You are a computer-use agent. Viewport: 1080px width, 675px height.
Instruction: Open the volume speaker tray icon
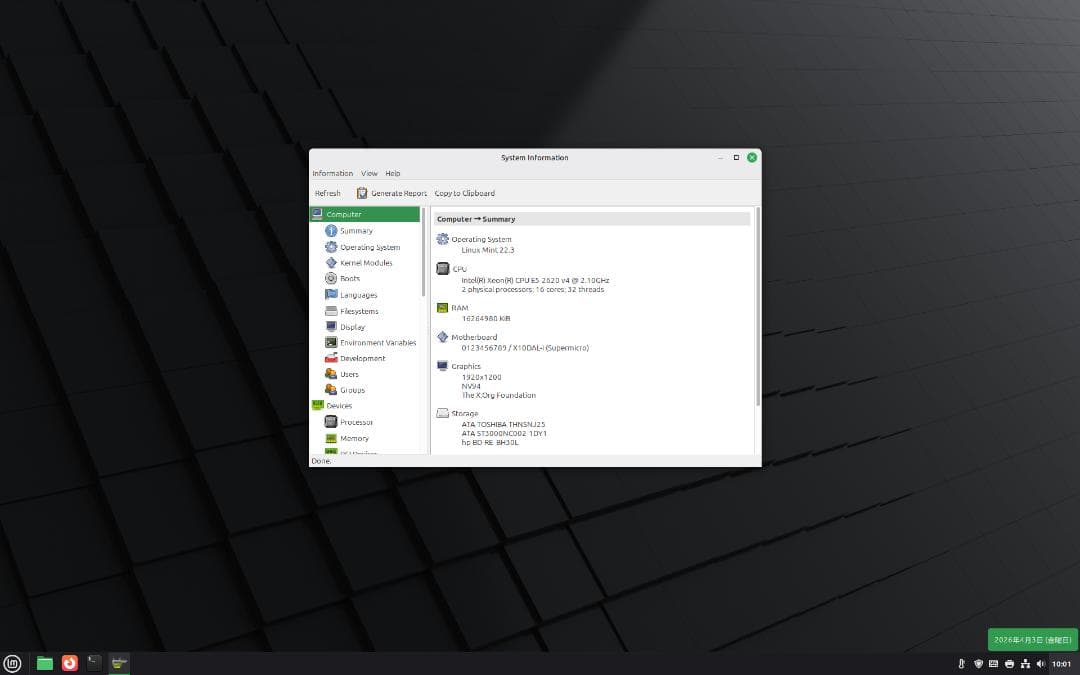pyautogui.click(x=1041, y=664)
